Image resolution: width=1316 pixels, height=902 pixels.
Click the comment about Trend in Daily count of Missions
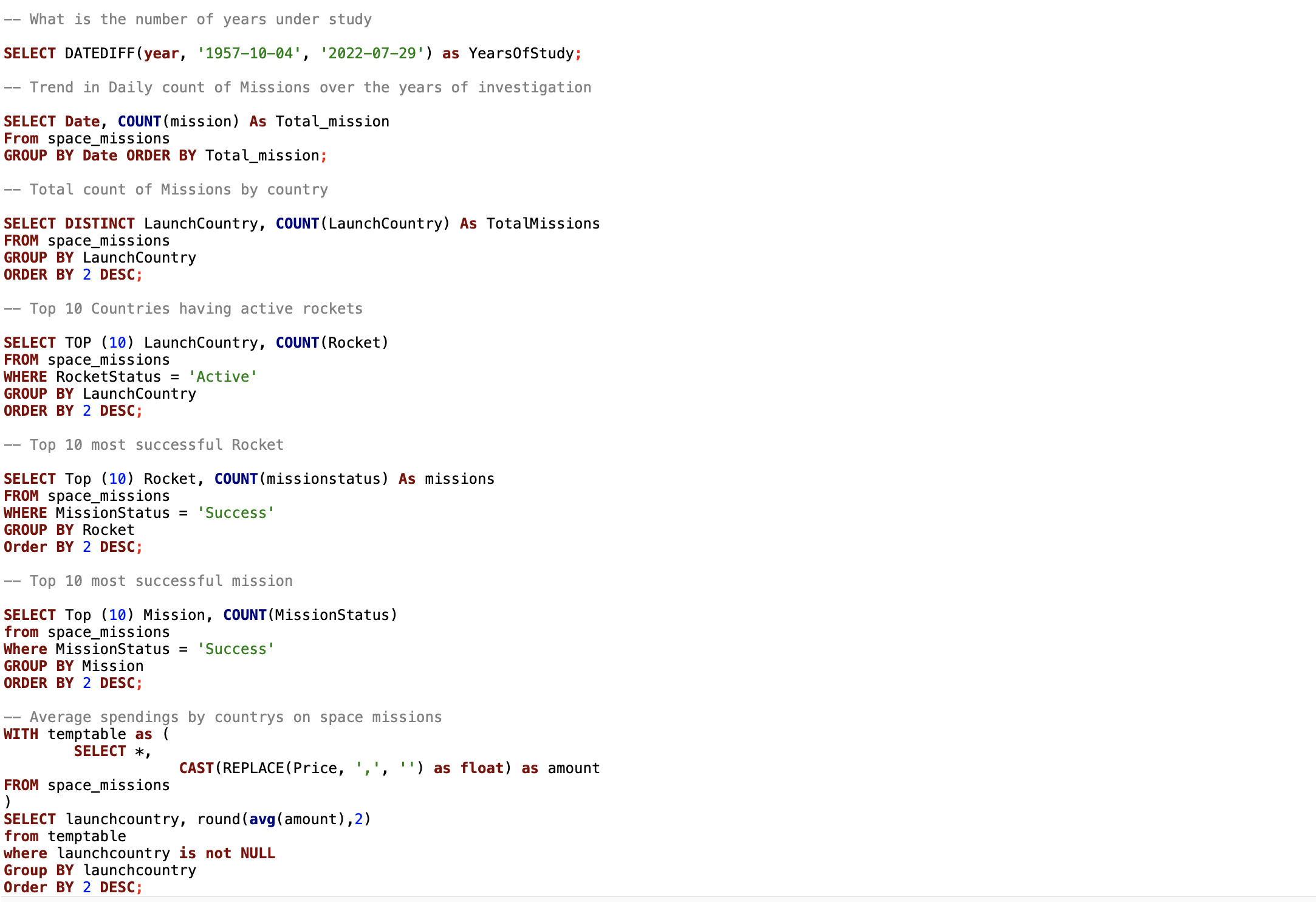pyautogui.click(x=298, y=88)
